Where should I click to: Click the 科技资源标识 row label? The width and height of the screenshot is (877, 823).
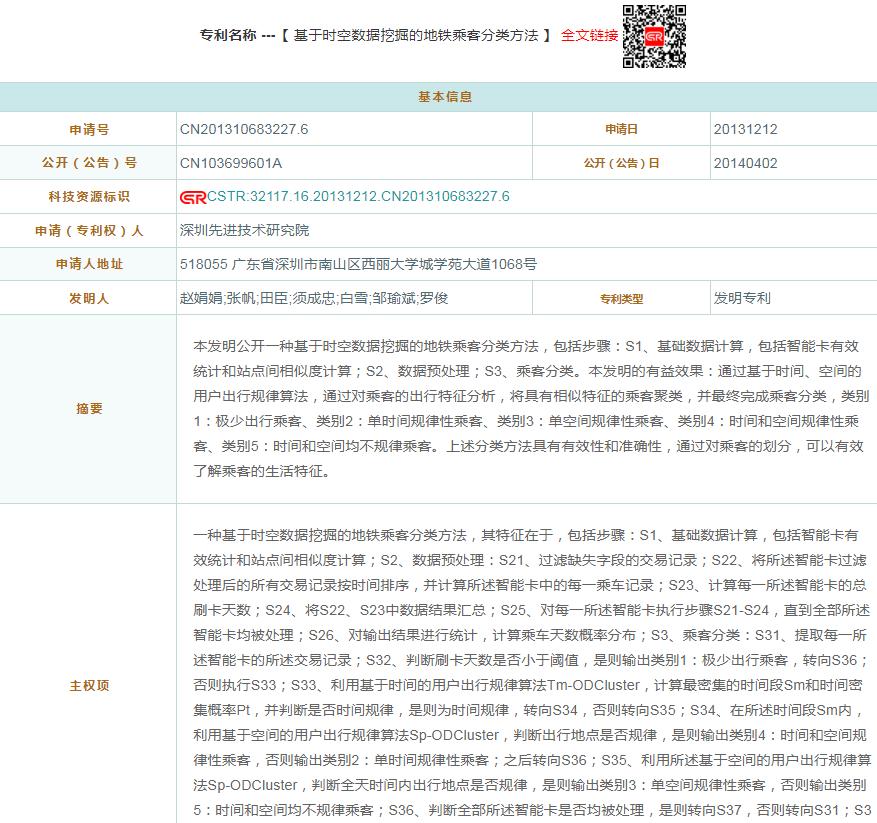(x=88, y=197)
